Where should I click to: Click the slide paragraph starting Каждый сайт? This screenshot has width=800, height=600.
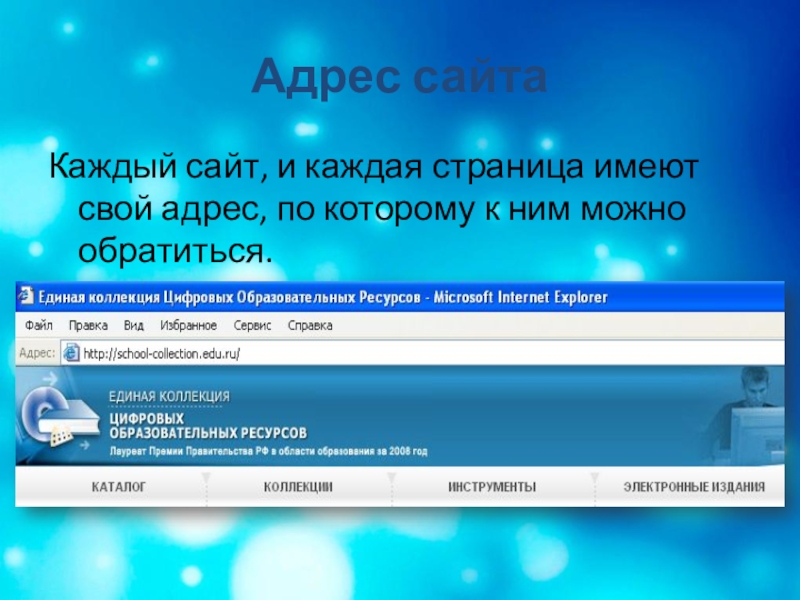[x=374, y=209]
